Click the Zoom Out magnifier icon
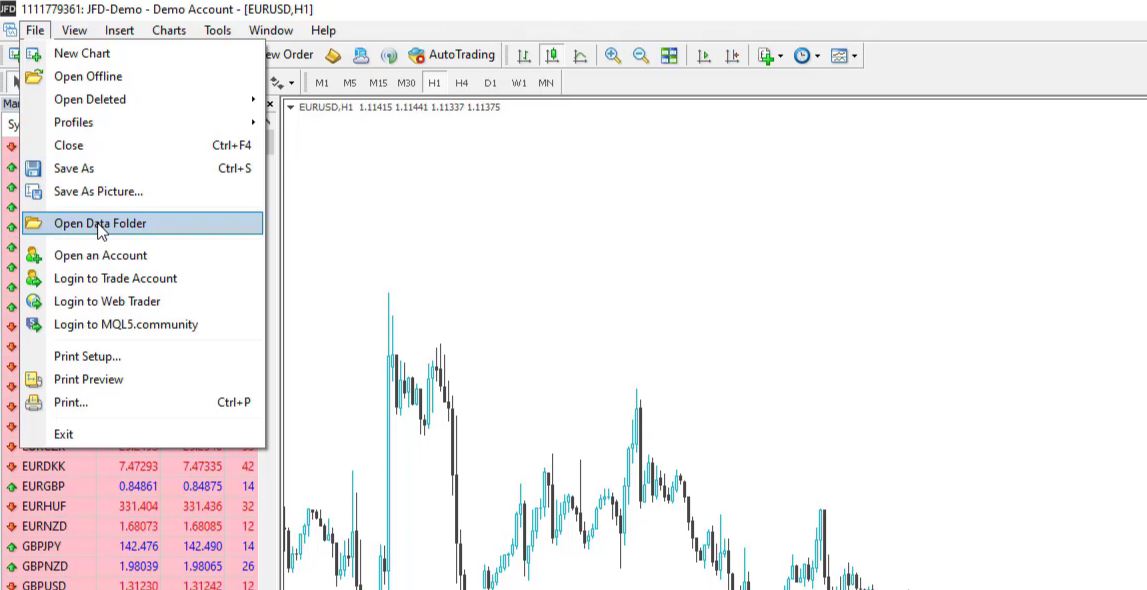The image size is (1147, 590). coord(641,56)
